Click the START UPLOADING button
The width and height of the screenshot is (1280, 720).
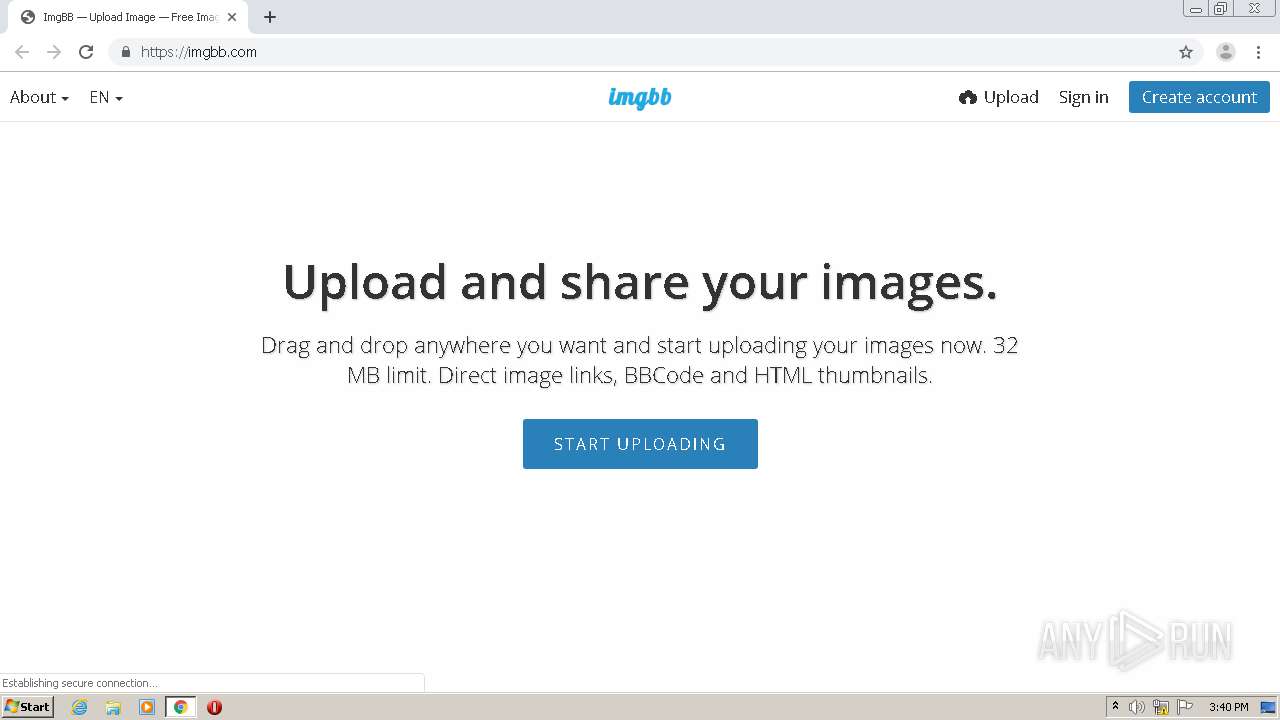640,444
